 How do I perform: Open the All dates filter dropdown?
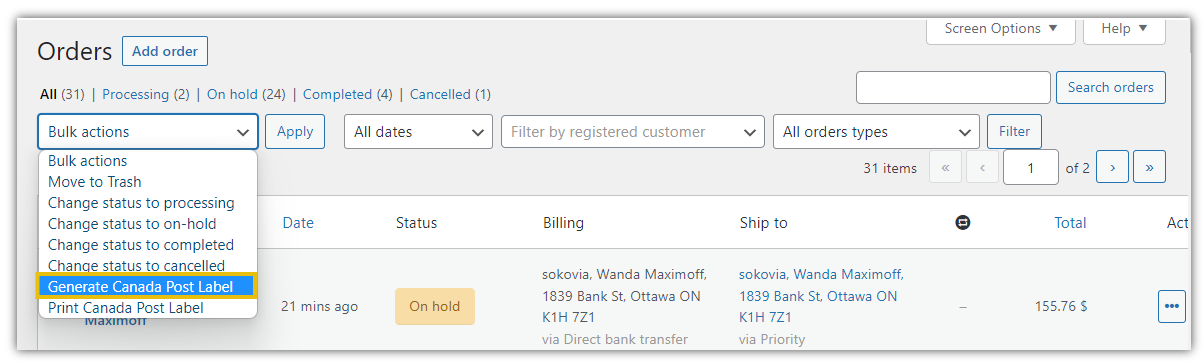tap(418, 132)
